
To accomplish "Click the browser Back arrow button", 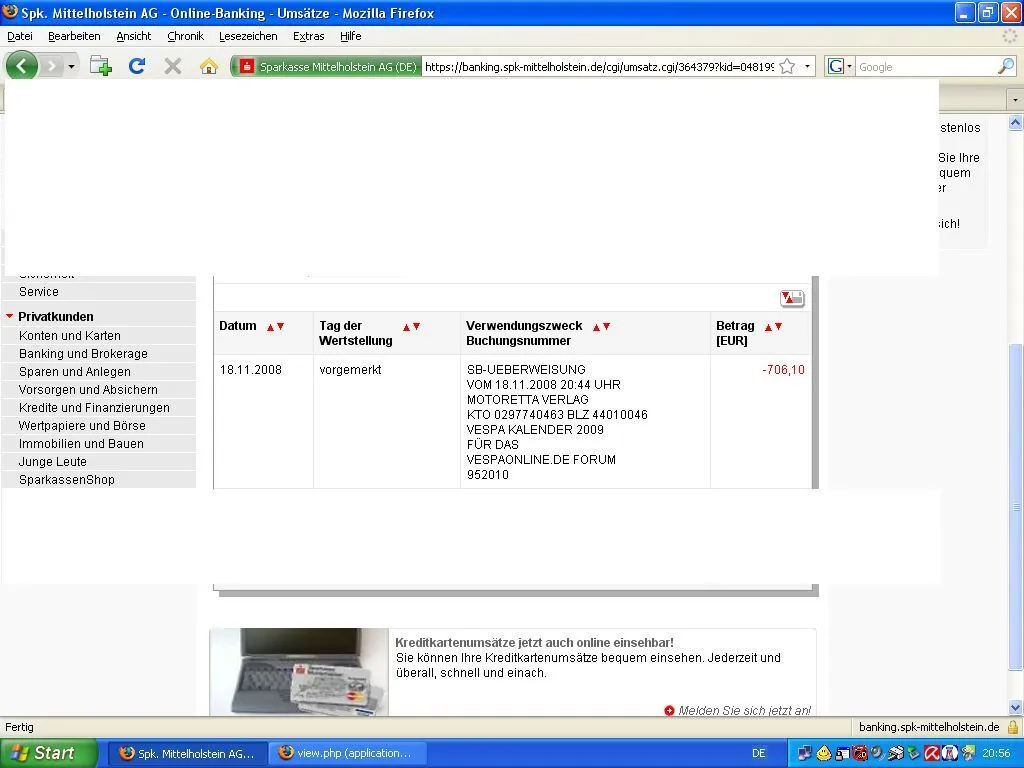I will click(x=22, y=66).
